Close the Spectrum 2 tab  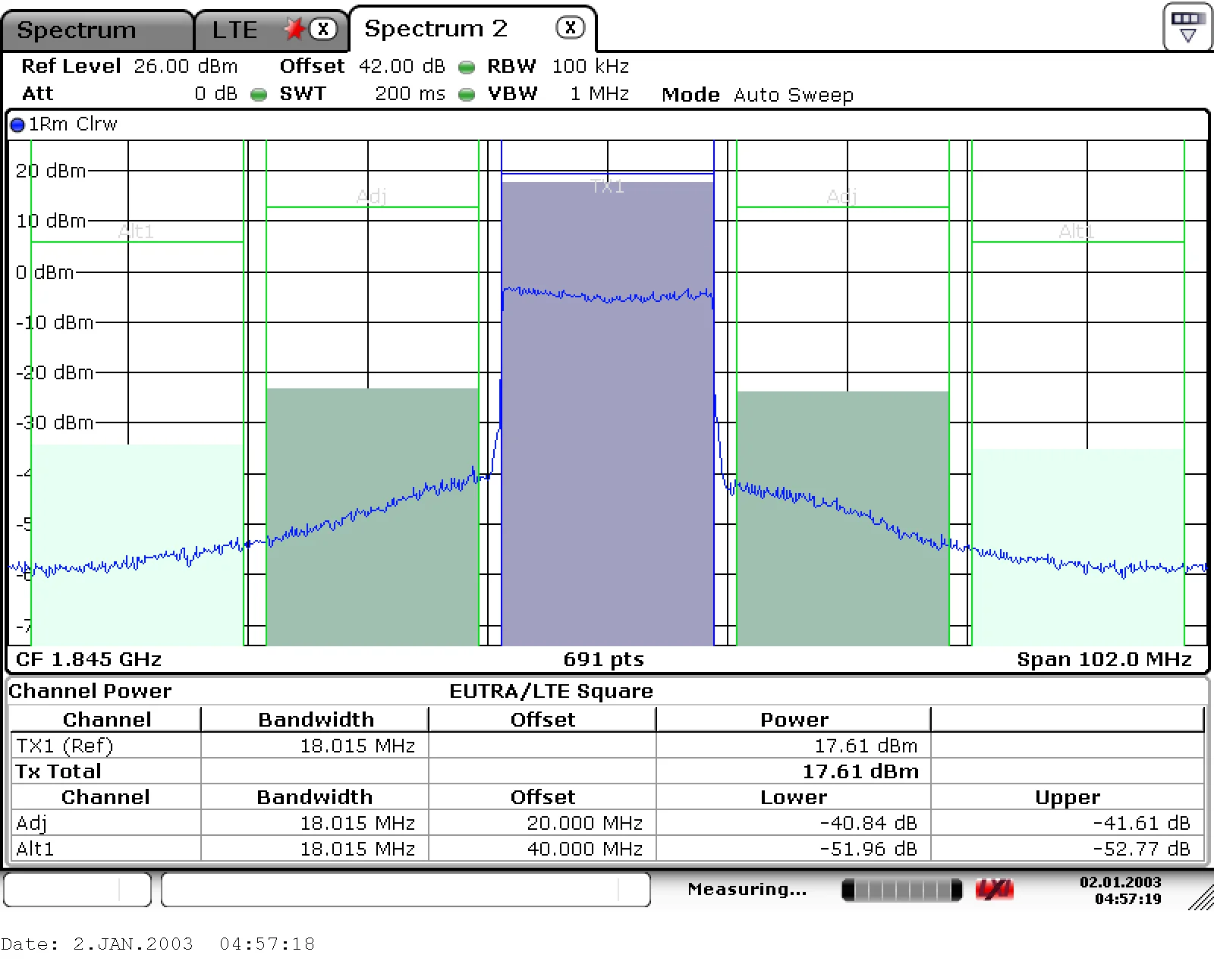(x=571, y=28)
